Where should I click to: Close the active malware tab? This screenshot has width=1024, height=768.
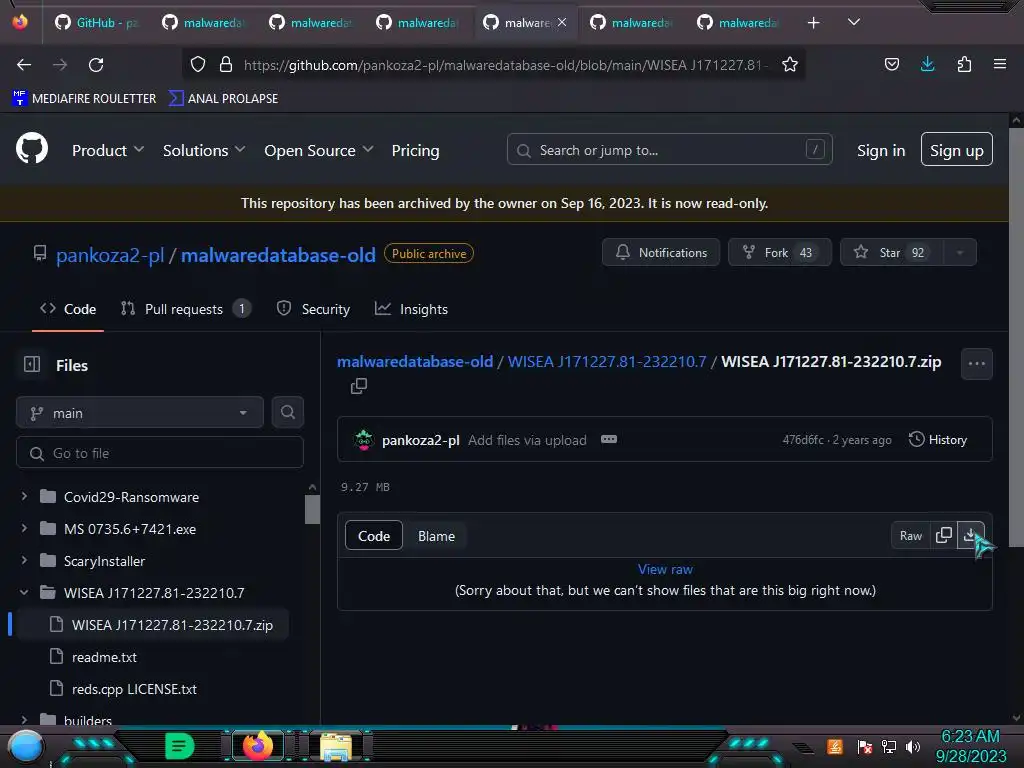tap(562, 23)
